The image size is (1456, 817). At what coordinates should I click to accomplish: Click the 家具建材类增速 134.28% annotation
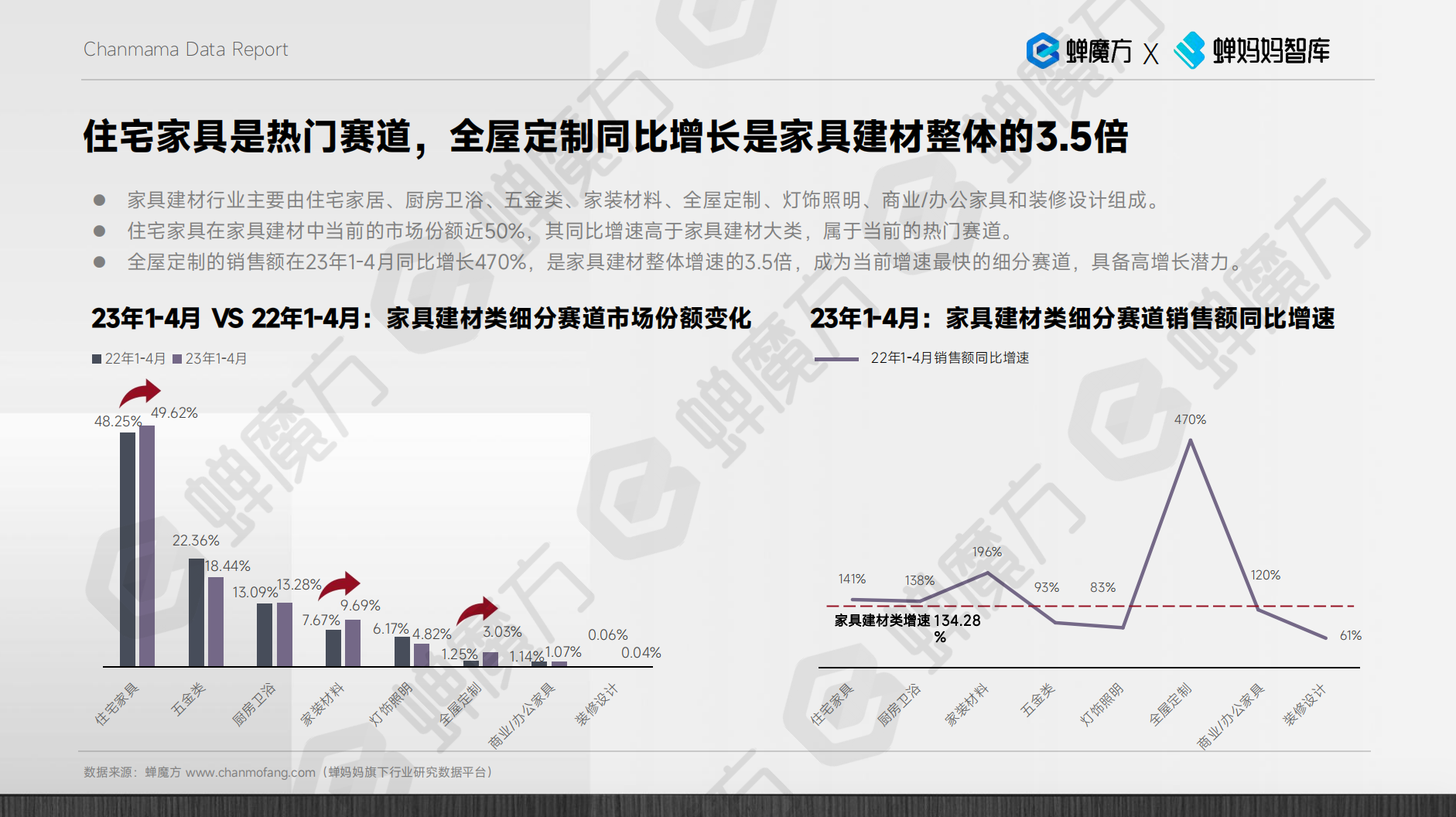click(x=907, y=628)
